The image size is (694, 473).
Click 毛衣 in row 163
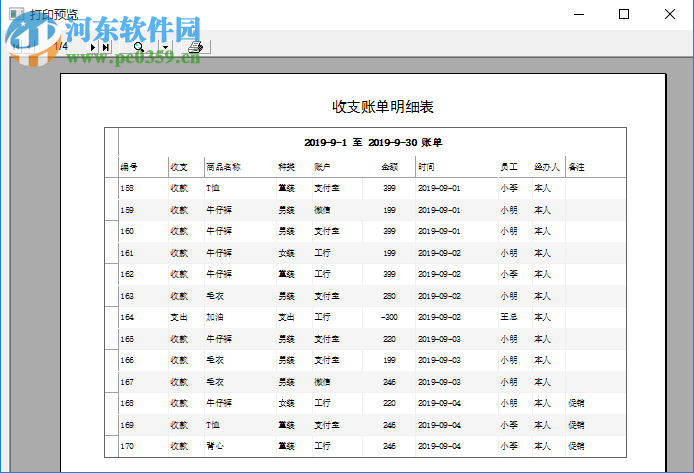pyautogui.click(x=215, y=296)
